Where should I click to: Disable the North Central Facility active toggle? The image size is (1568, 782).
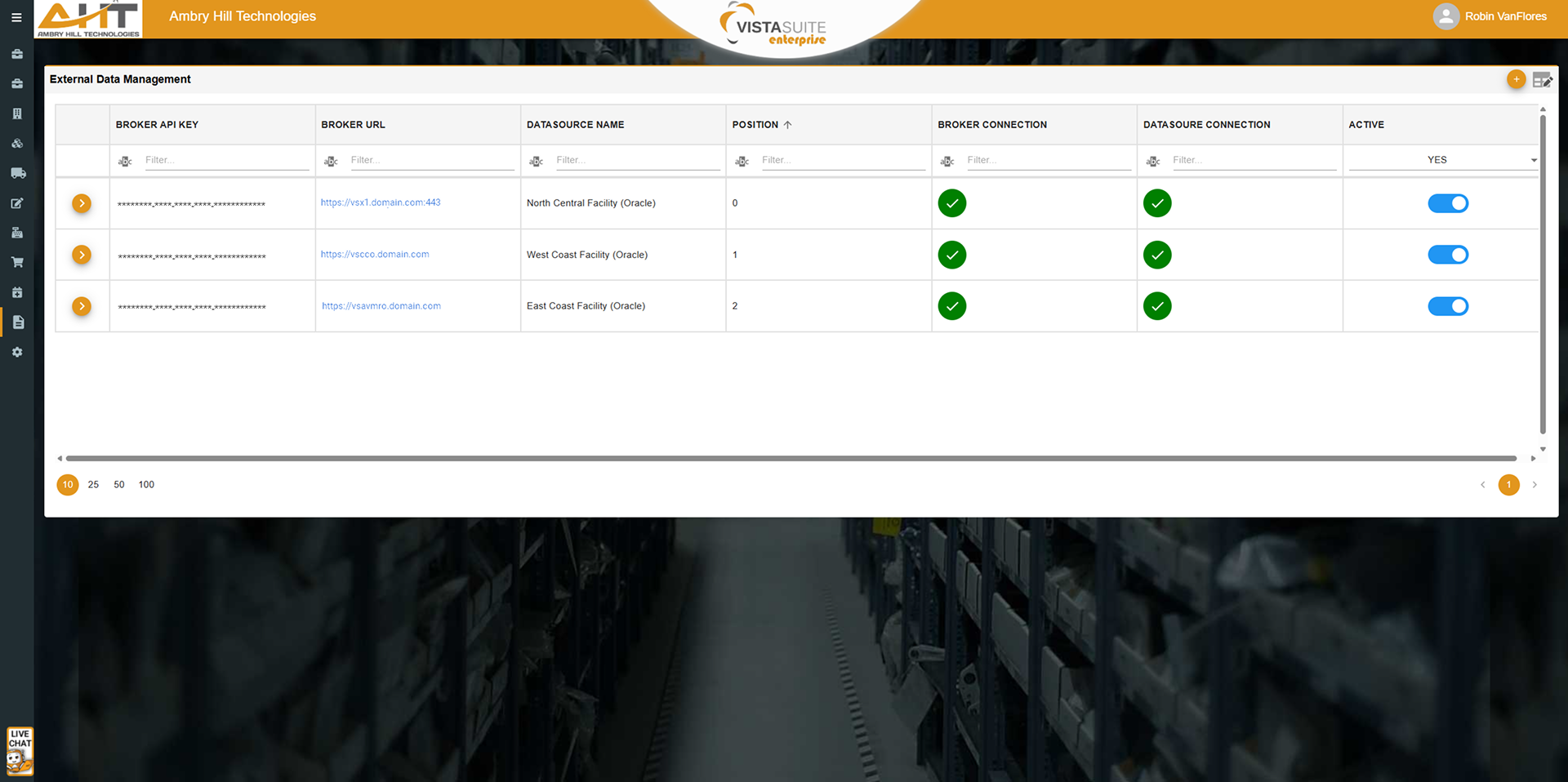tap(1447, 203)
